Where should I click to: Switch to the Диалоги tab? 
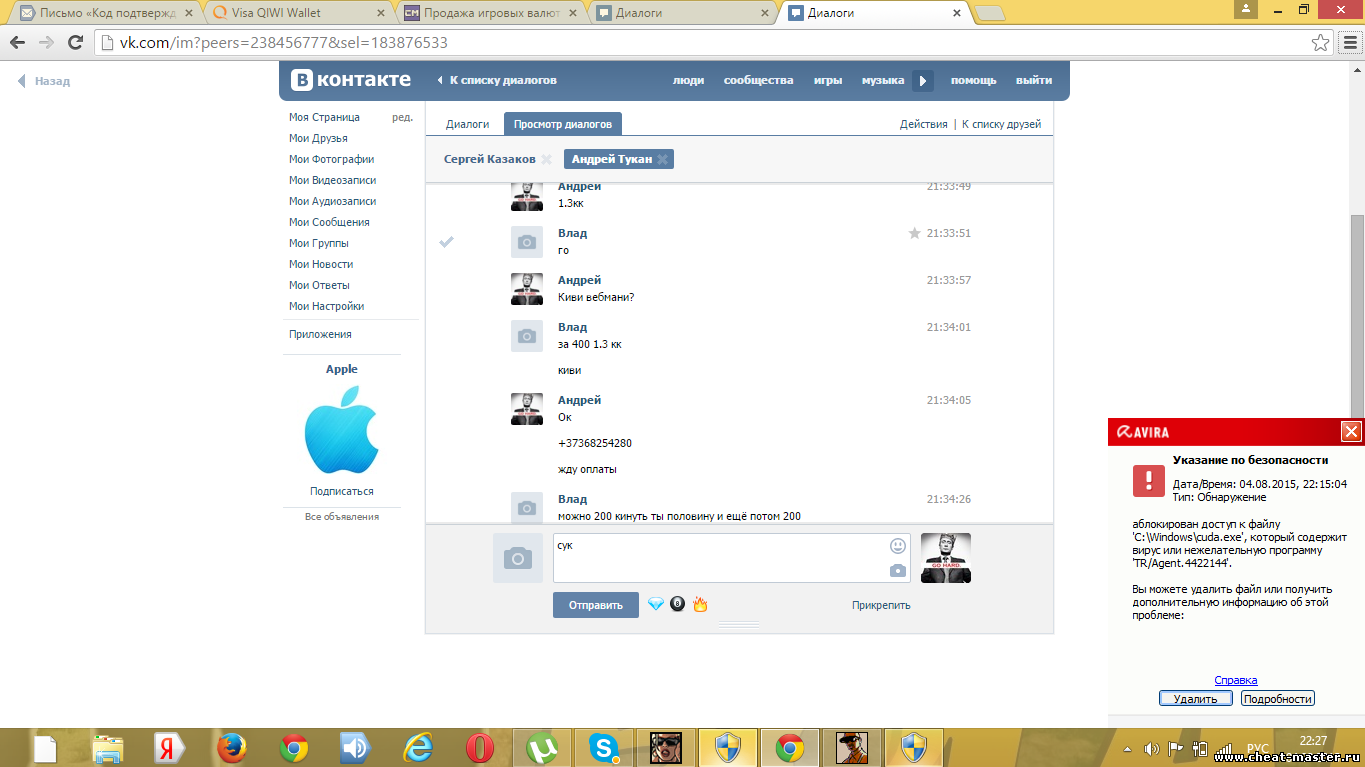[467, 124]
